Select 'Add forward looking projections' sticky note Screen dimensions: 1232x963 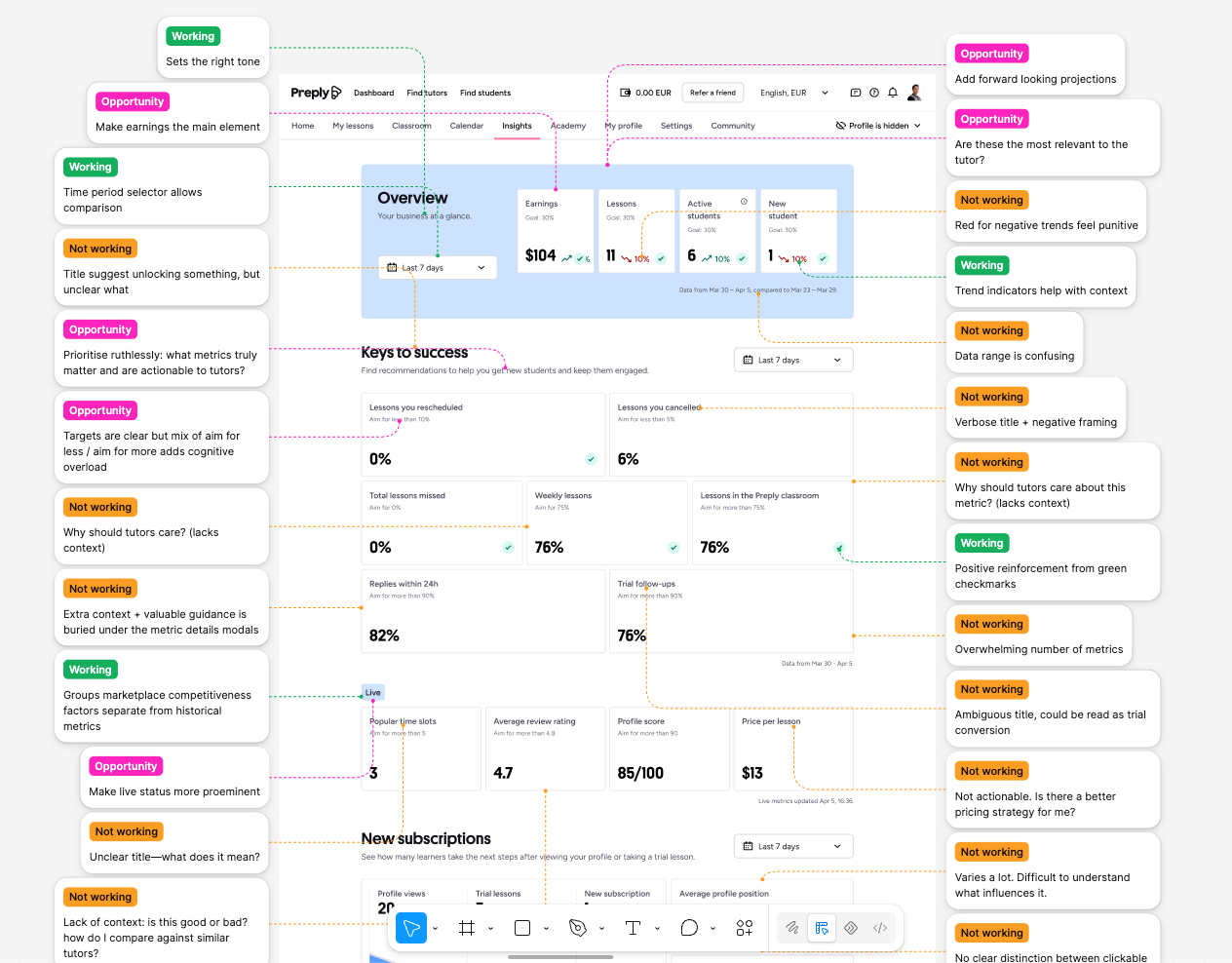1035,64
